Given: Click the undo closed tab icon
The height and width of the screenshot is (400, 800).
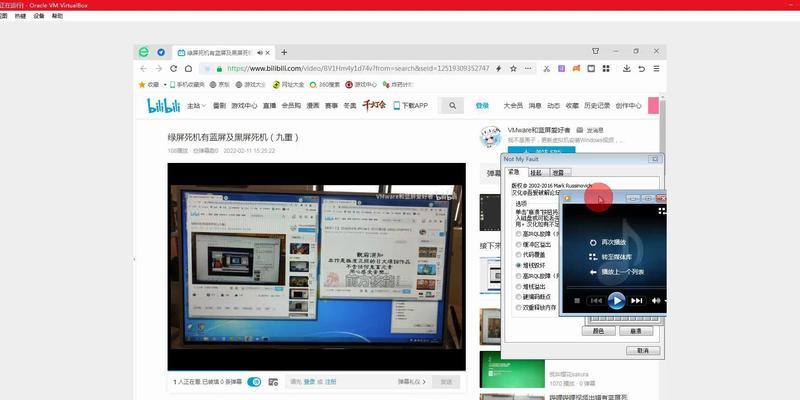Looking at the screenshot, I should coord(641,68).
